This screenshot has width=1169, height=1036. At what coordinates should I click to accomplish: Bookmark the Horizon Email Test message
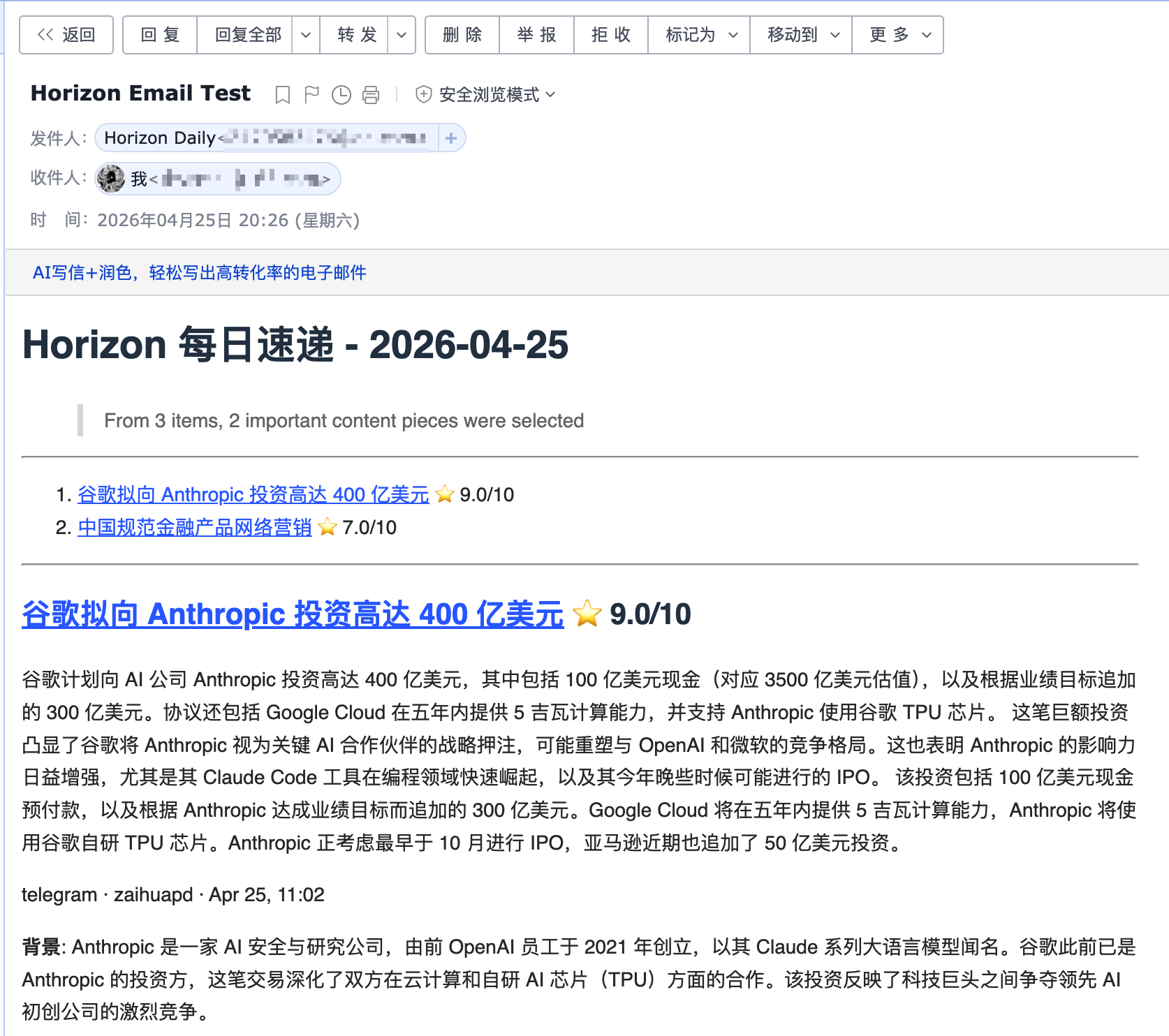pyautogui.click(x=282, y=94)
